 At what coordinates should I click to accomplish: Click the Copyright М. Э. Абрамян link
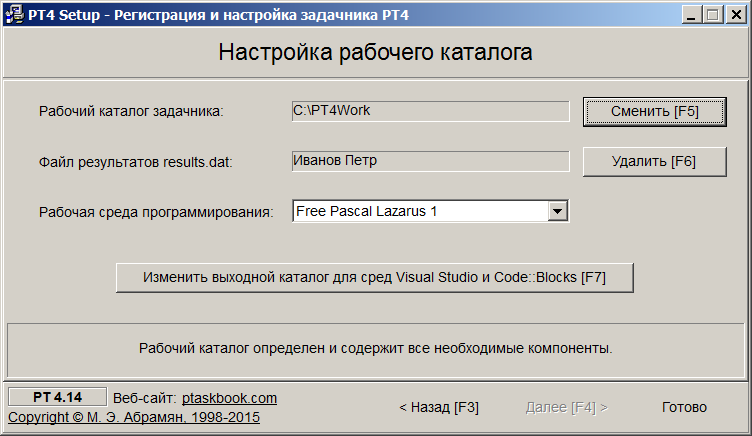(134, 417)
